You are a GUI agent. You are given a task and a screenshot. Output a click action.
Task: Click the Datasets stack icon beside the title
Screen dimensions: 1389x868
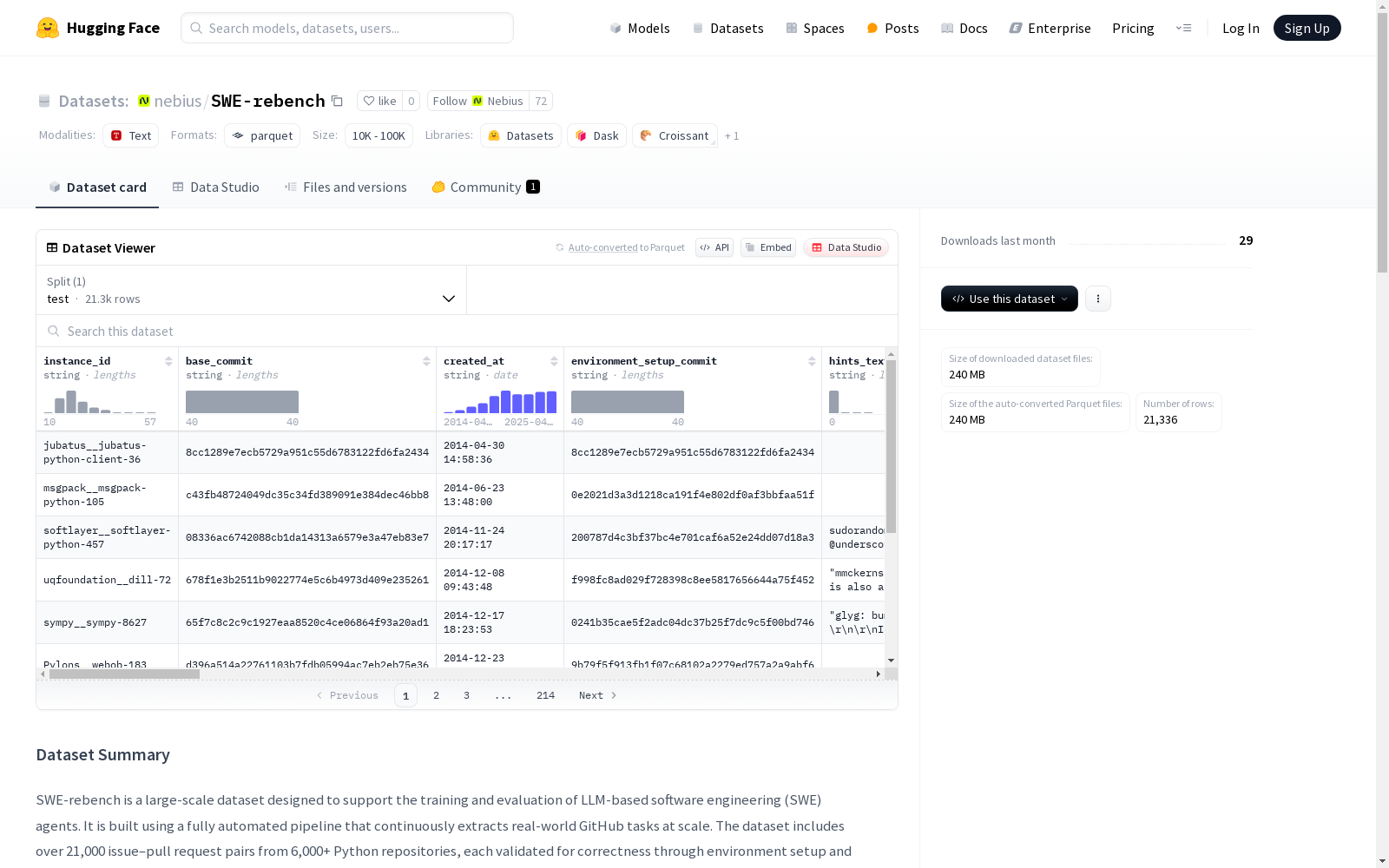[x=44, y=101]
